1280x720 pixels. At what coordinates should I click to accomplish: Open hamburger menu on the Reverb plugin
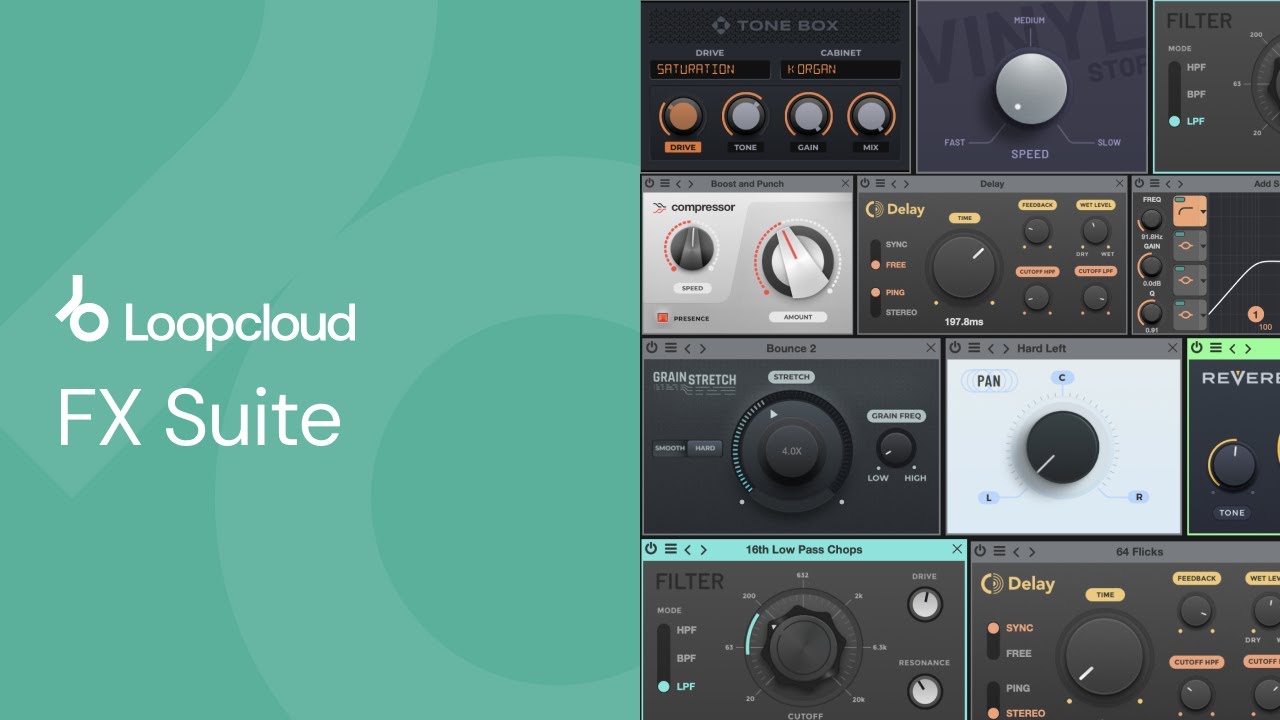[1216, 348]
